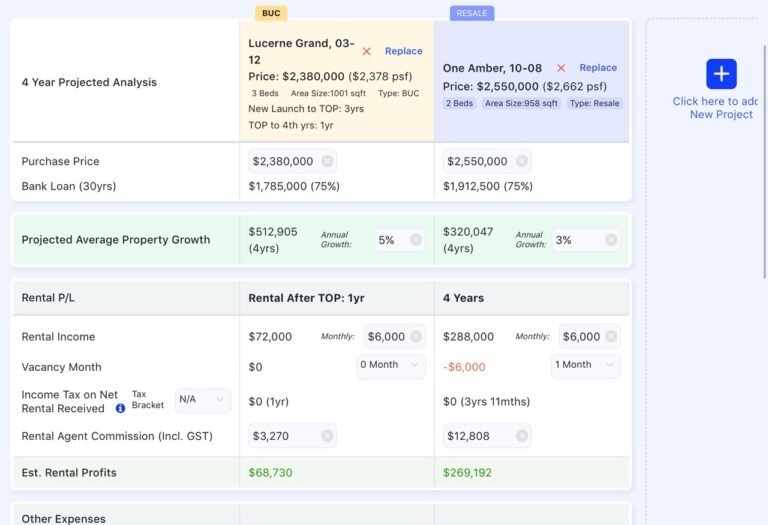Select the $72,000 rental income value
The width and height of the screenshot is (768, 525).
click(x=270, y=336)
